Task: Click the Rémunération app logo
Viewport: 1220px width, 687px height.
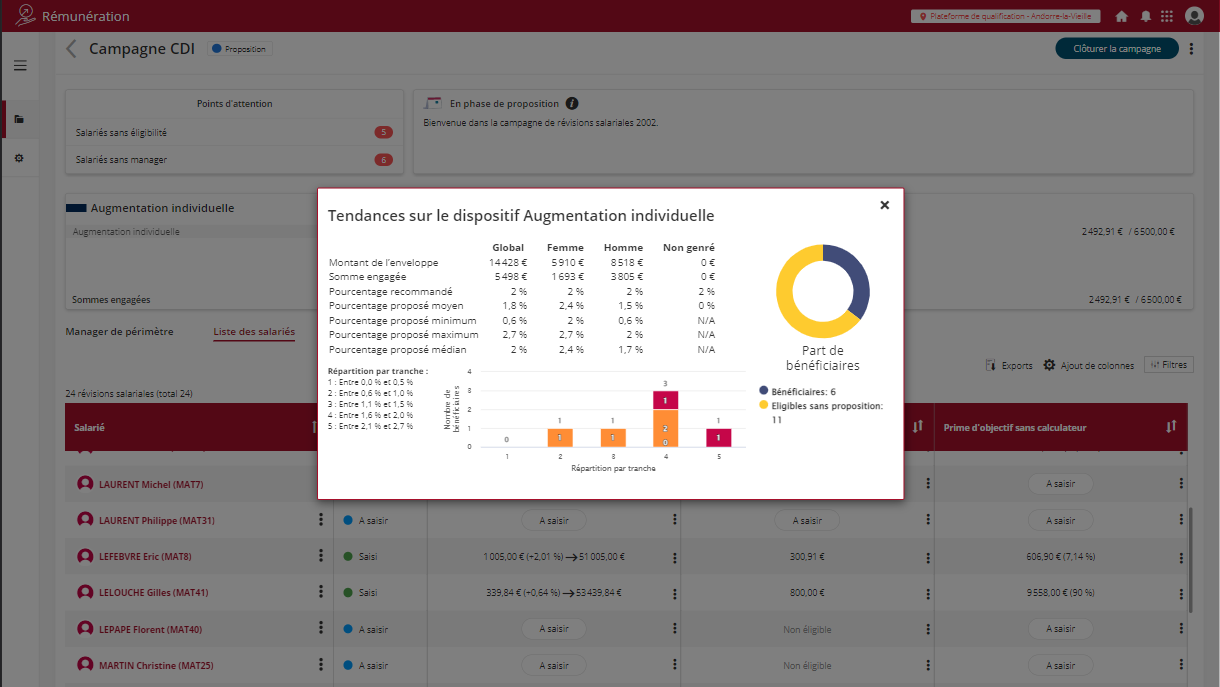Action: click(x=24, y=16)
